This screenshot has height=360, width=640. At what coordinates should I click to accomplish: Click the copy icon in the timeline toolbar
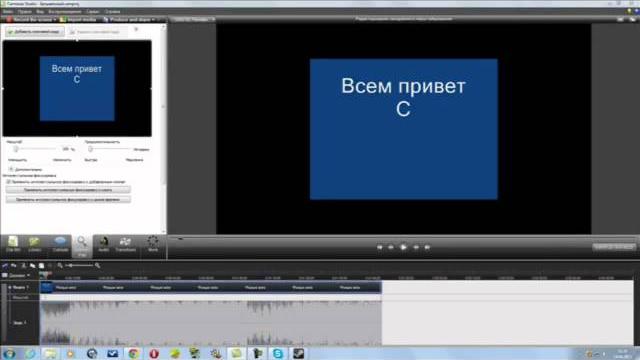pyautogui.click(x=42, y=266)
